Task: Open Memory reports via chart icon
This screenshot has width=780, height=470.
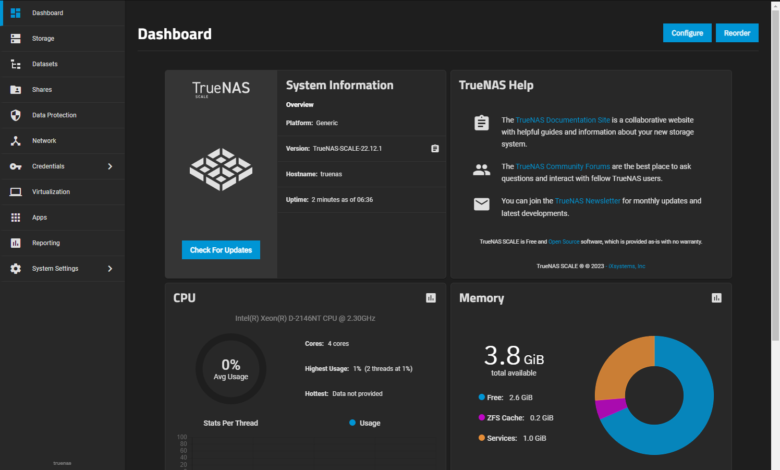Action: click(716, 298)
